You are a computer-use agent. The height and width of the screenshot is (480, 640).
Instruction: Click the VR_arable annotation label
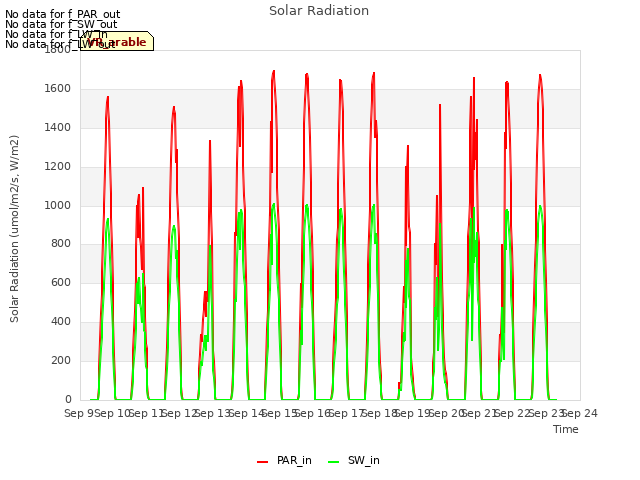(117, 41)
